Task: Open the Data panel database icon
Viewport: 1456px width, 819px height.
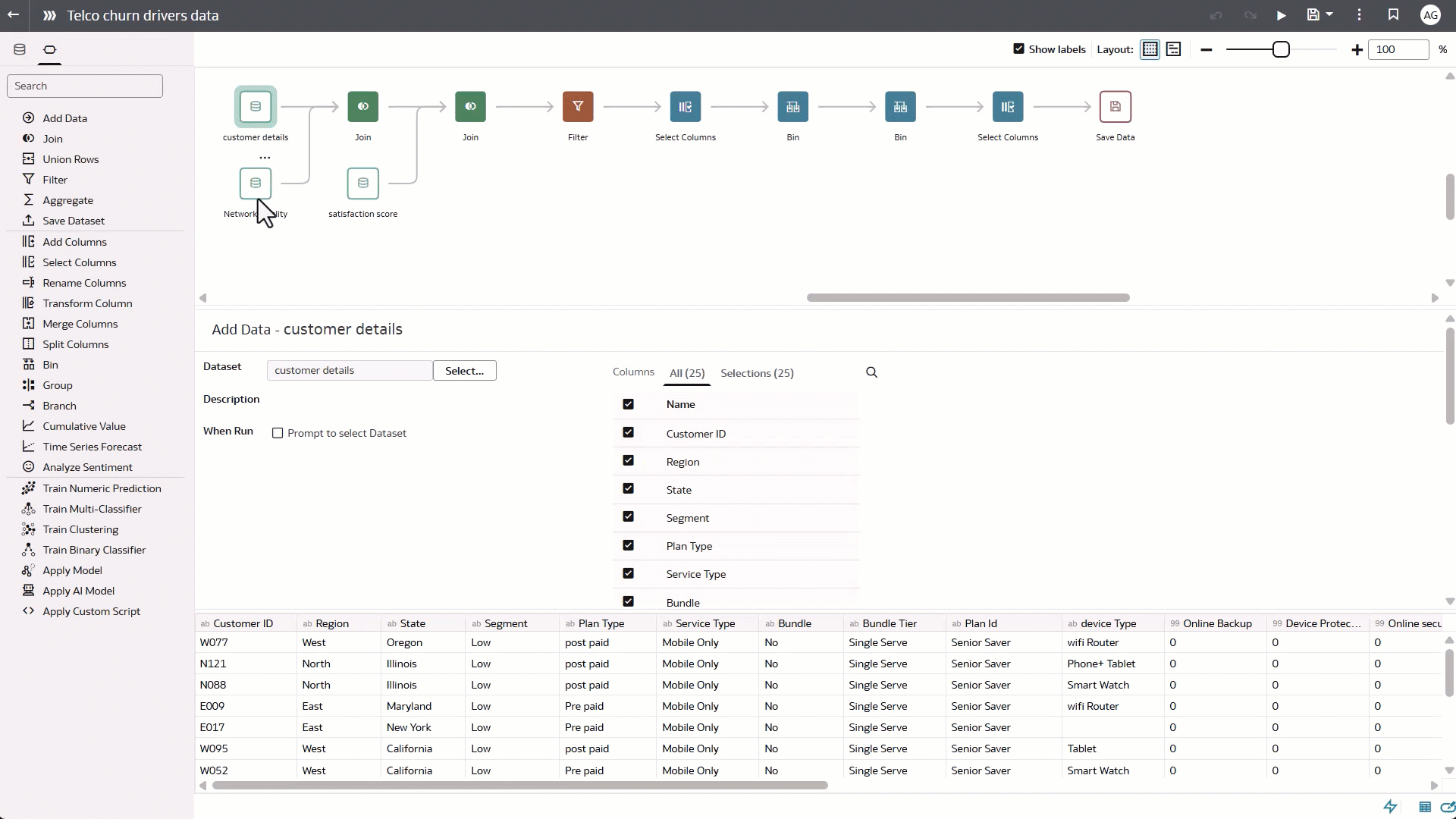Action: [x=20, y=49]
